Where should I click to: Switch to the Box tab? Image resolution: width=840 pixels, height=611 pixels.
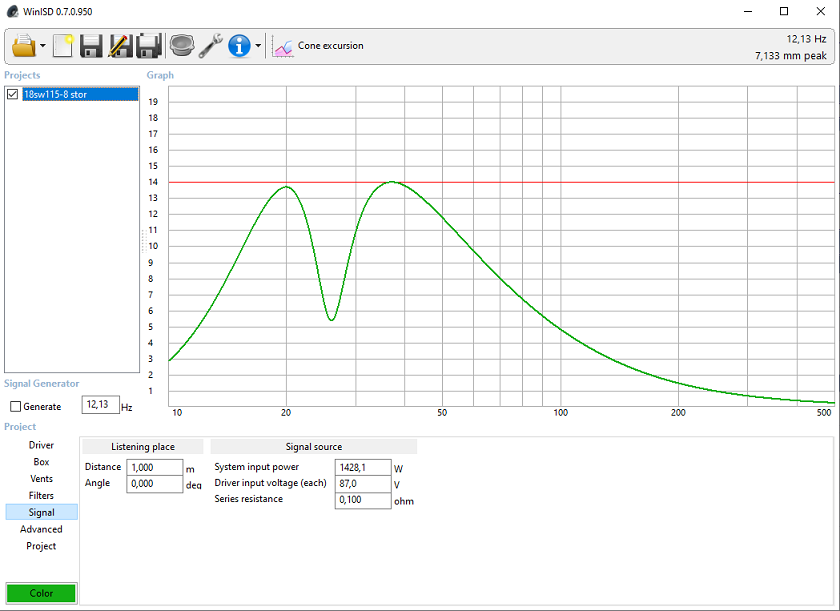[41, 462]
